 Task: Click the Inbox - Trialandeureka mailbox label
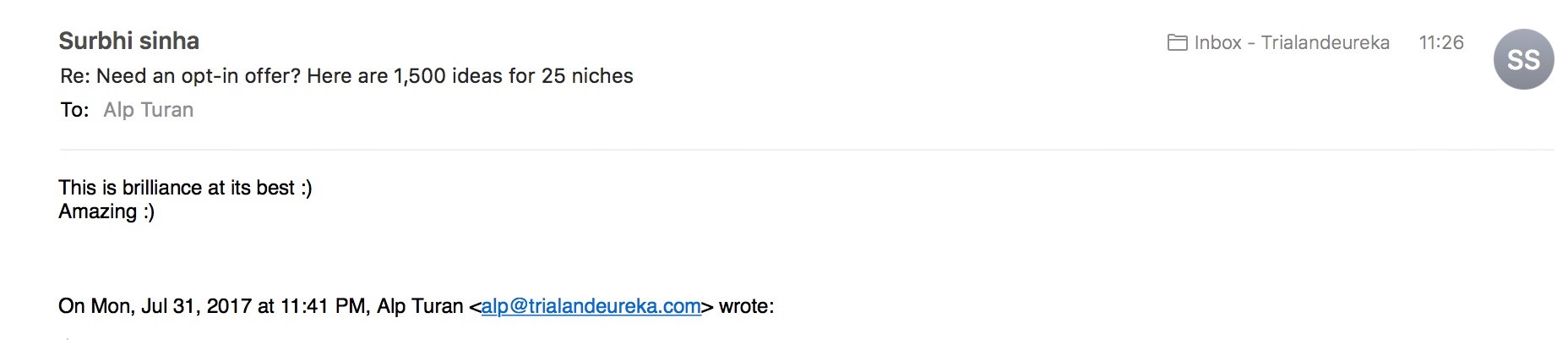pyautogui.click(x=1292, y=42)
